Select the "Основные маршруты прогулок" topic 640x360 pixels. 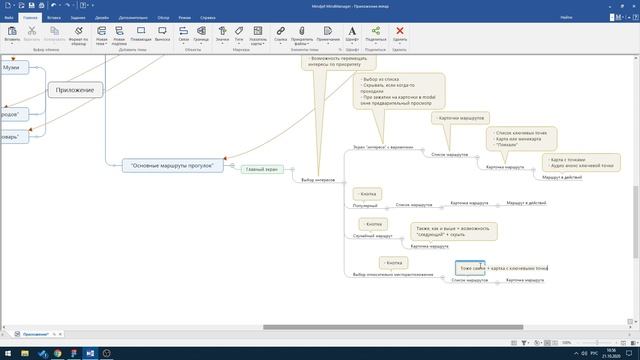[173, 165]
